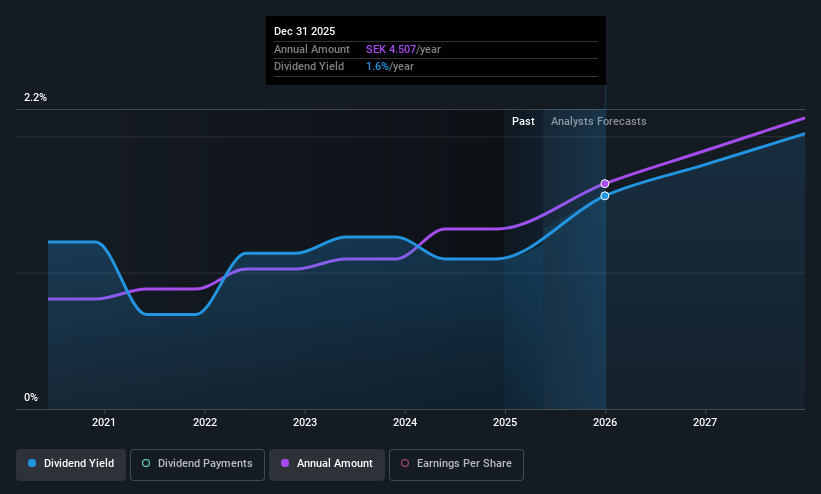821x494 pixels.
Task: Click the 1.6% dividend yield tooltip value
Action: coord(377,67)
